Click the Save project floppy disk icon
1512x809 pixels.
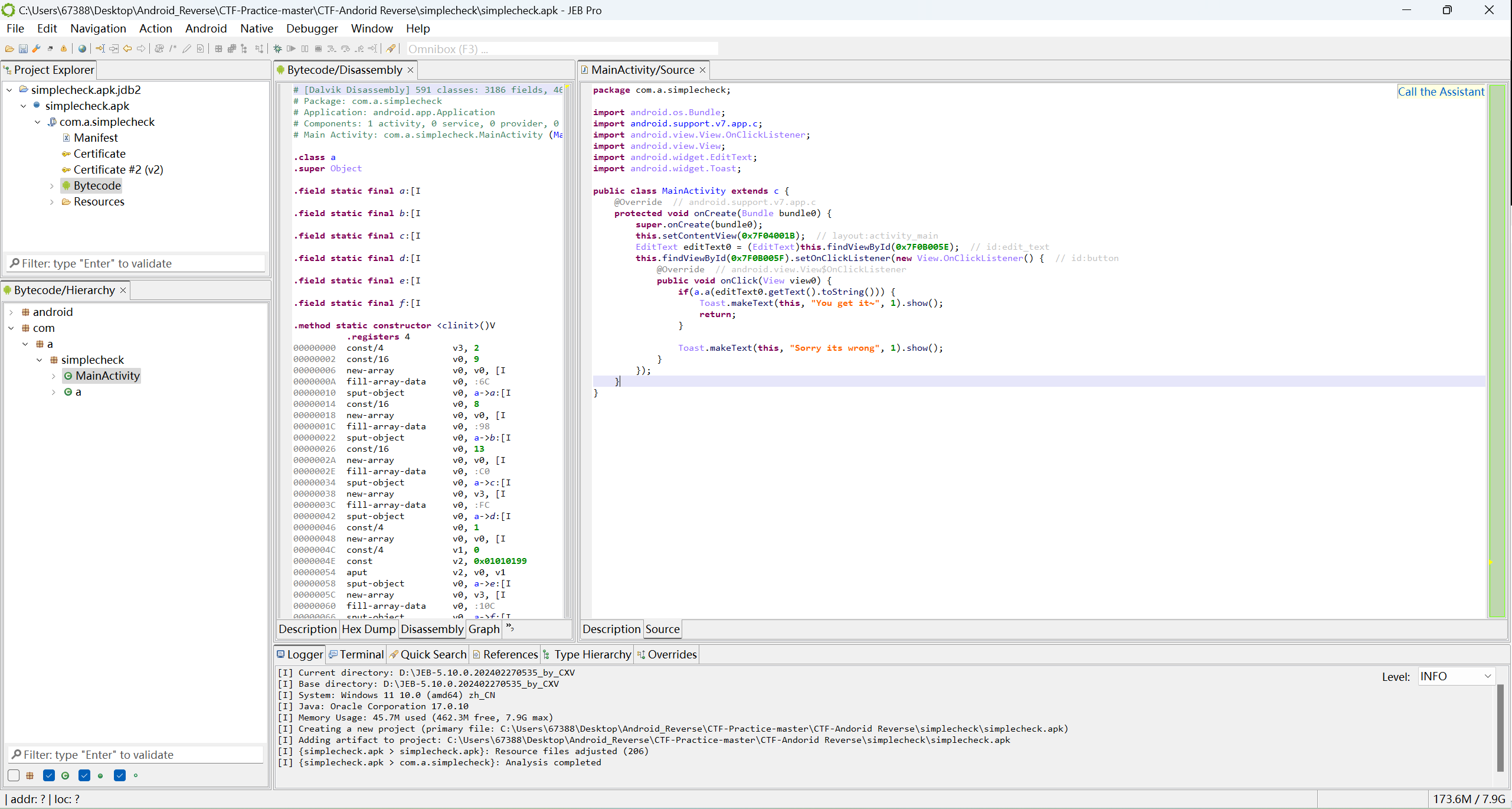[x=23, y=49]
